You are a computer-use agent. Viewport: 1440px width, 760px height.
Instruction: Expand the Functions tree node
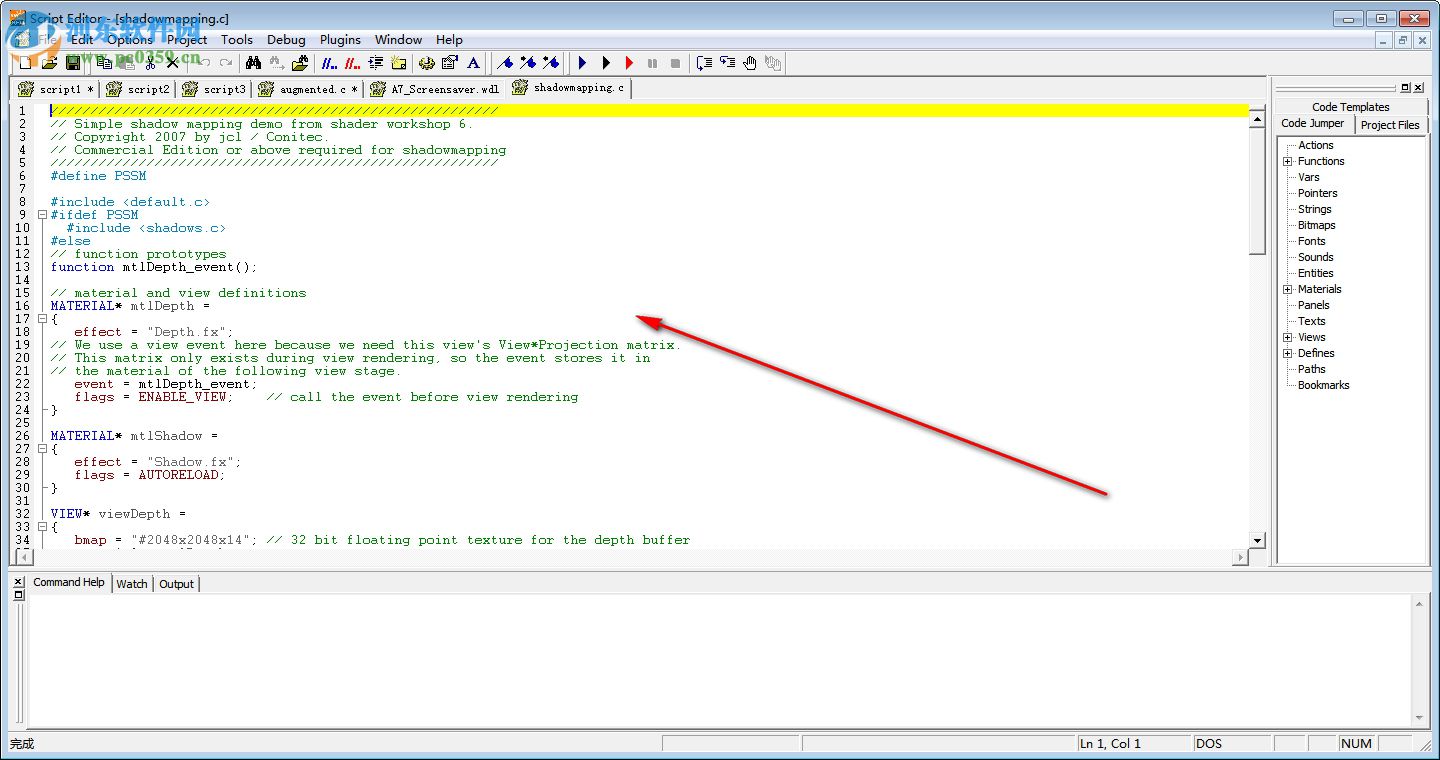(x=1288, y=161)
